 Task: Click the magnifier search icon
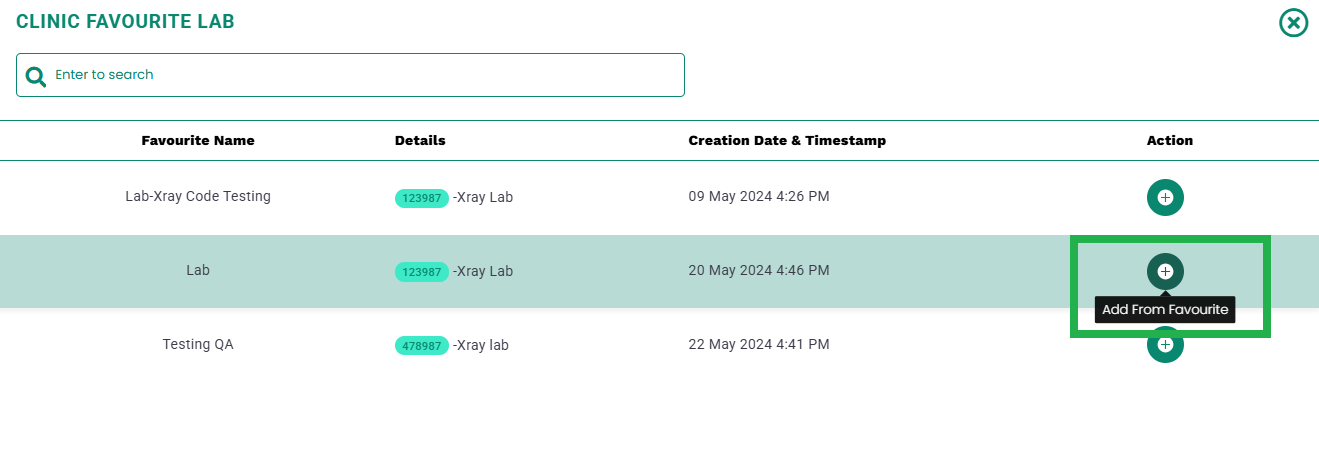pos(36,76)
